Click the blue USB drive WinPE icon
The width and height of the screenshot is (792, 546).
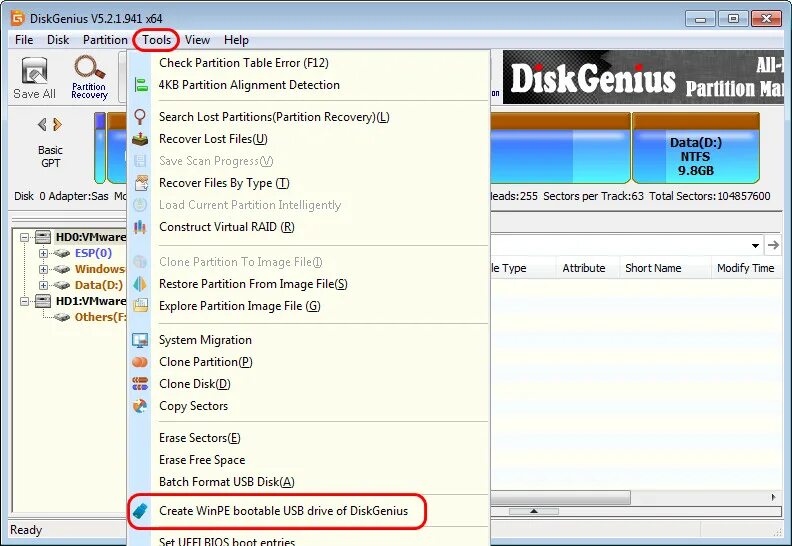[x=140, y=511]
